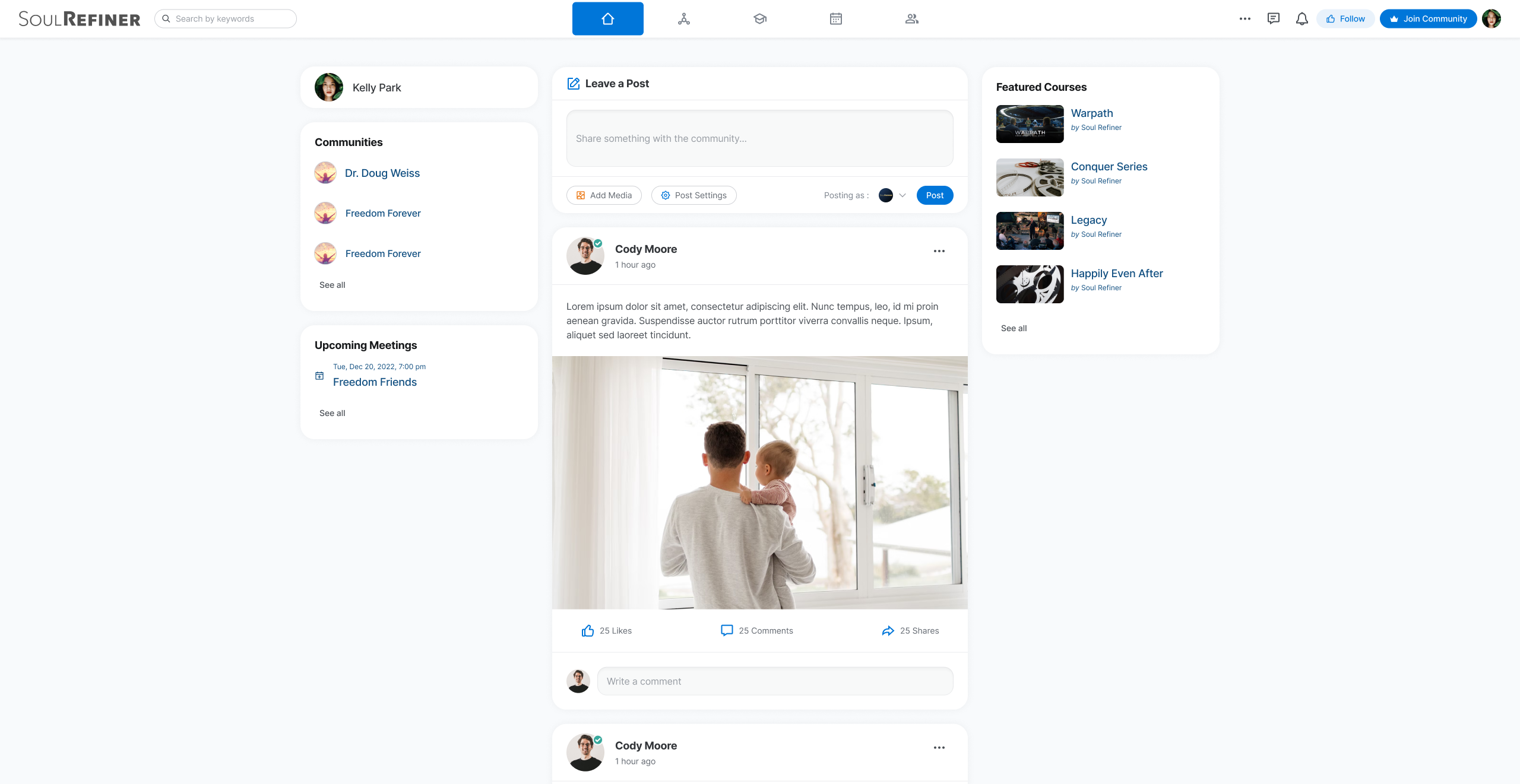Open the courses graduation cap tab
The height and width of the screenshot is (784, 1520).
(x=760, y=18)
